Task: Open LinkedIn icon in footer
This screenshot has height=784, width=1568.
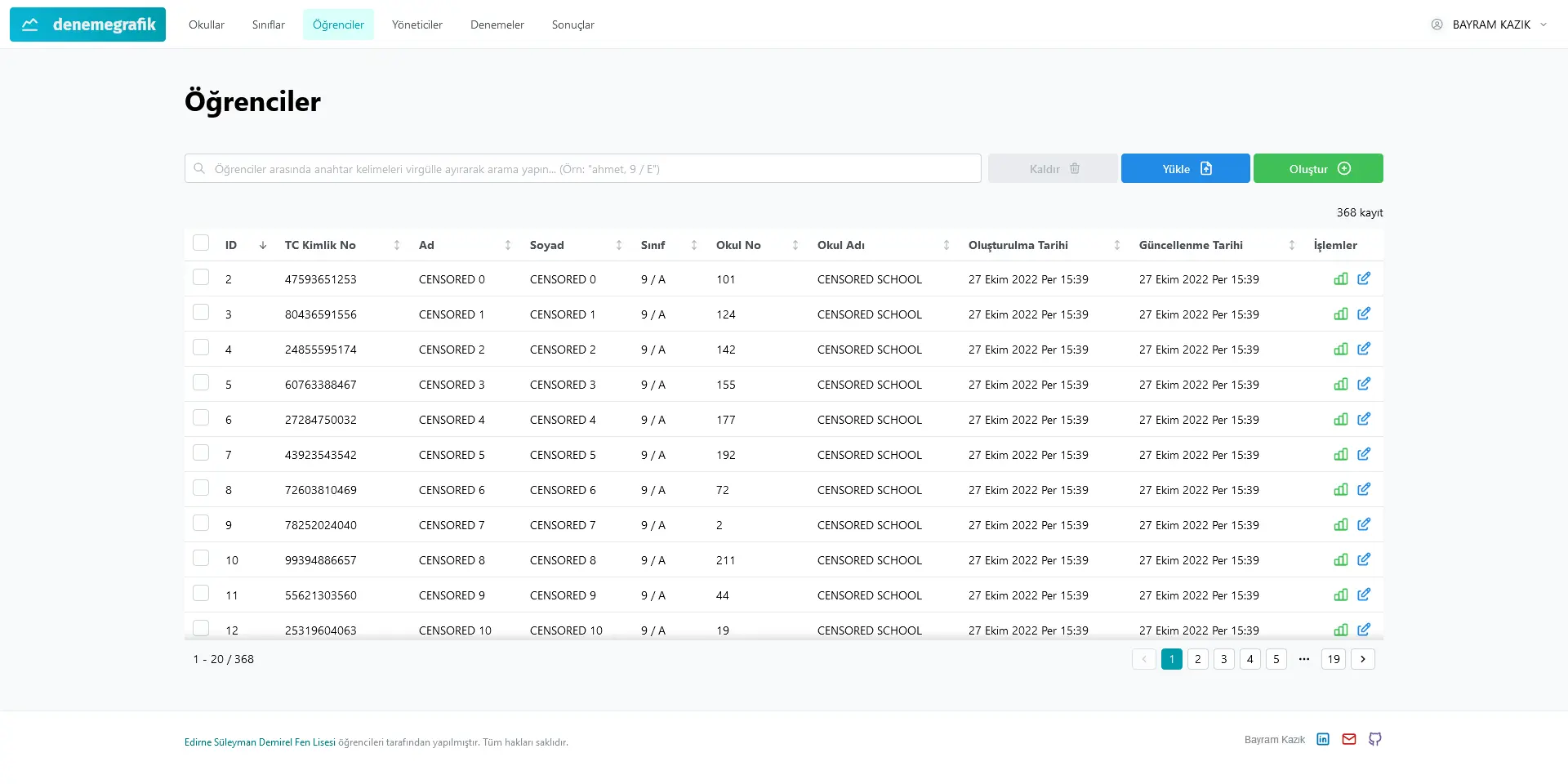Action: [x=1323, y=740]
